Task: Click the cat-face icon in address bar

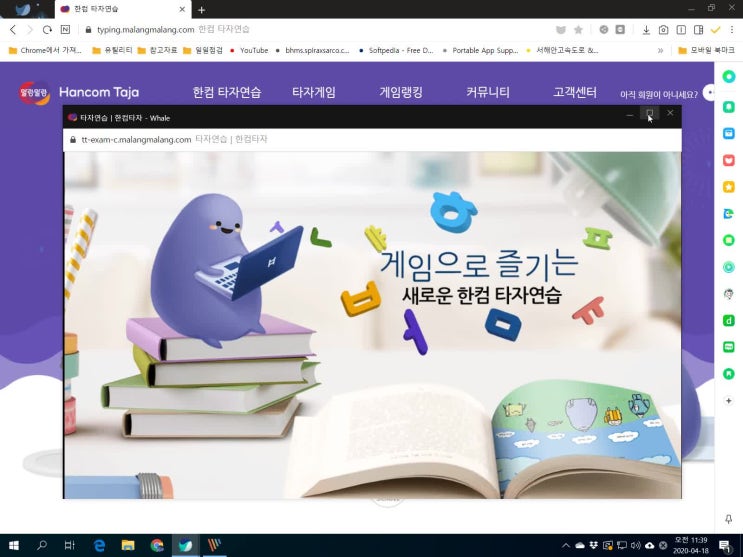Action: tap(561, 30)
